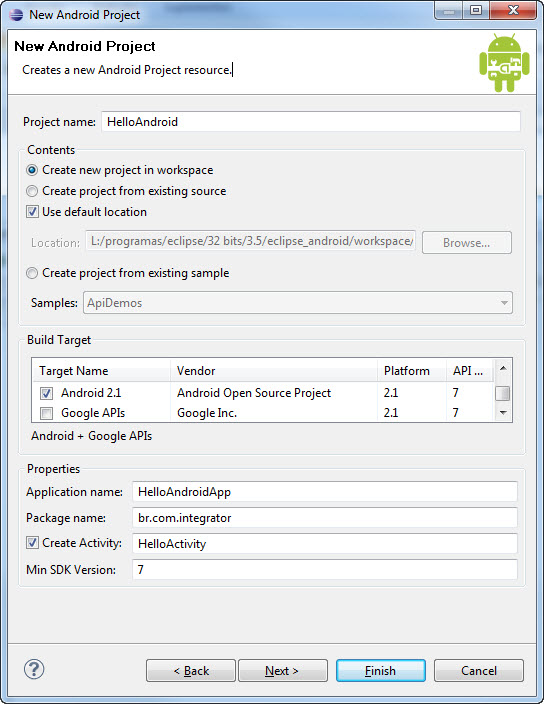Click the Project name field
This screenshot has width=544, height=704.
311,122
